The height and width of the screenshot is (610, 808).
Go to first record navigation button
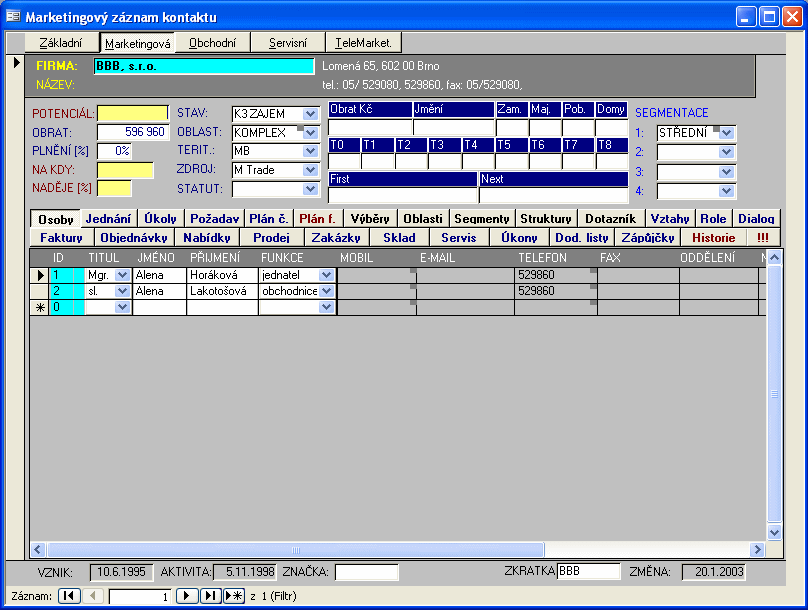click(69, 596)
